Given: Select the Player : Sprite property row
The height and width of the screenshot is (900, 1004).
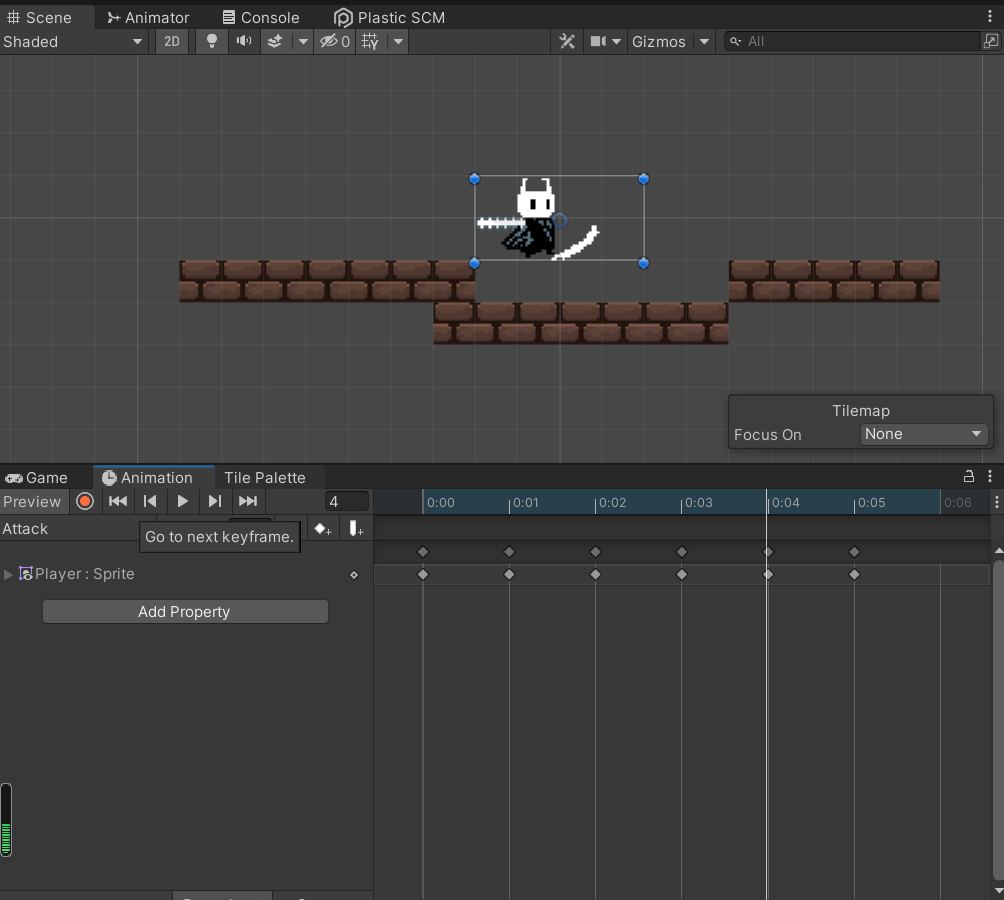Looking at the screenshot, I should (x=186, y=574).
